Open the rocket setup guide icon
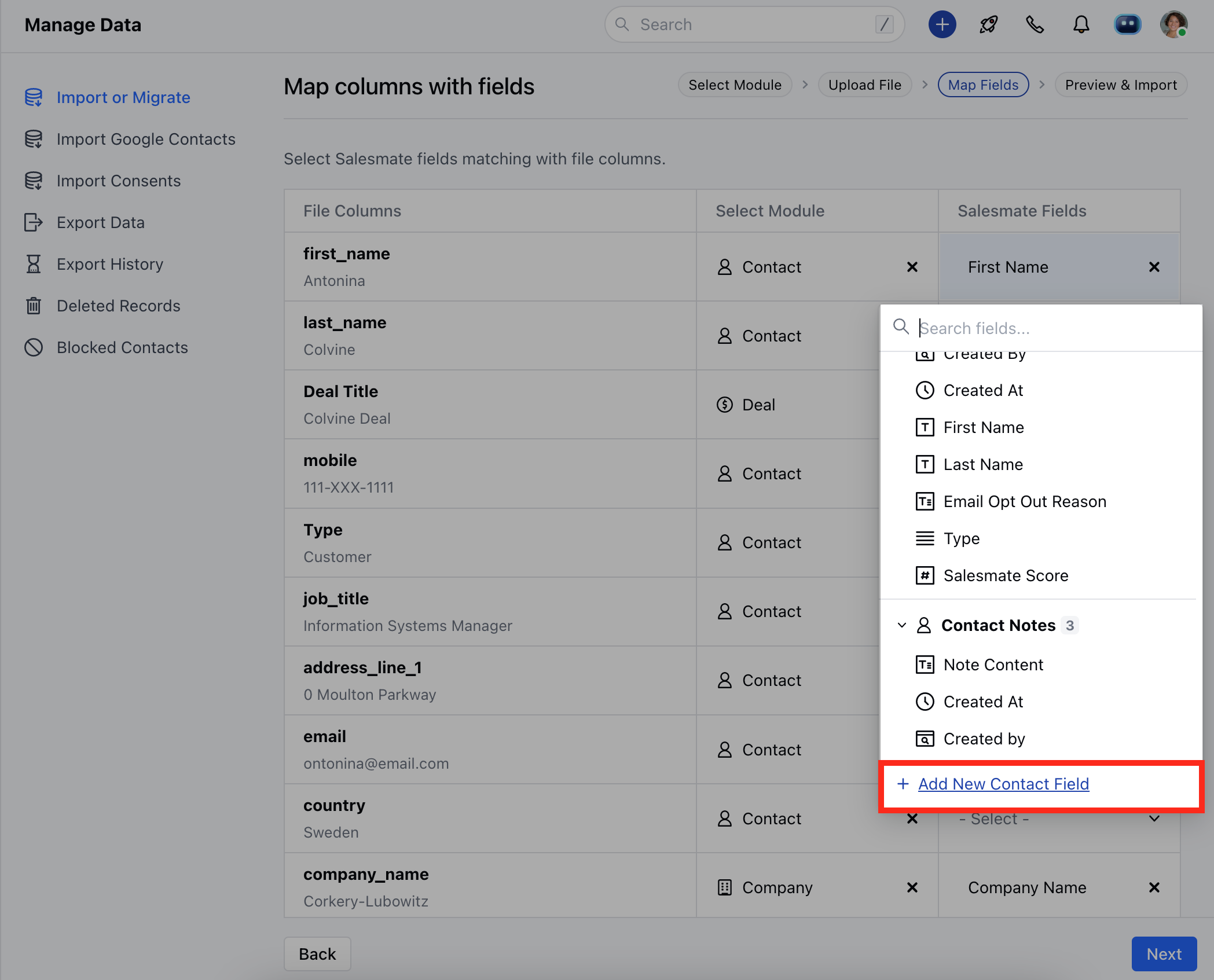The width and height of the screenshot is (1214, 980). [988, 24]
